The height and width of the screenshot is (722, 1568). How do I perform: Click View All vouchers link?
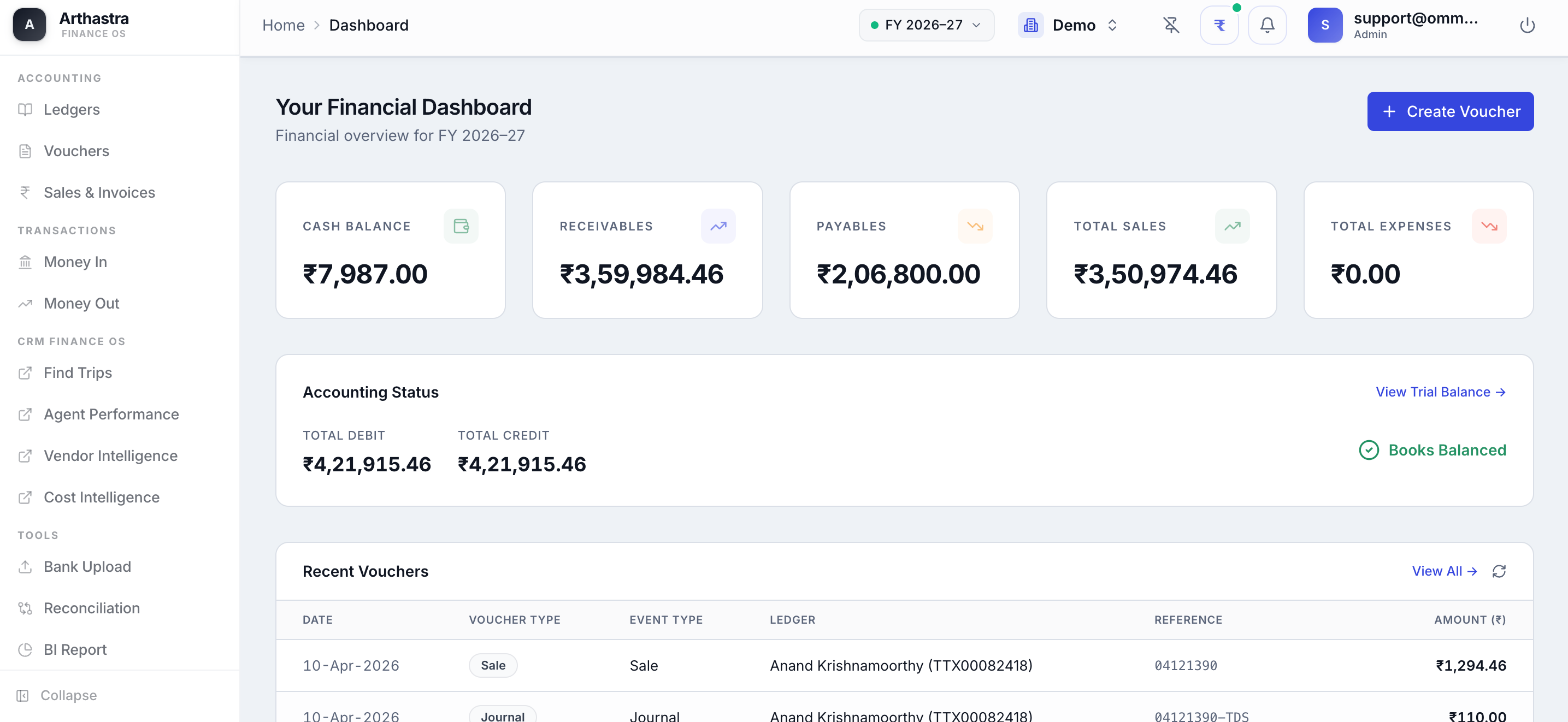(1444, 571)
